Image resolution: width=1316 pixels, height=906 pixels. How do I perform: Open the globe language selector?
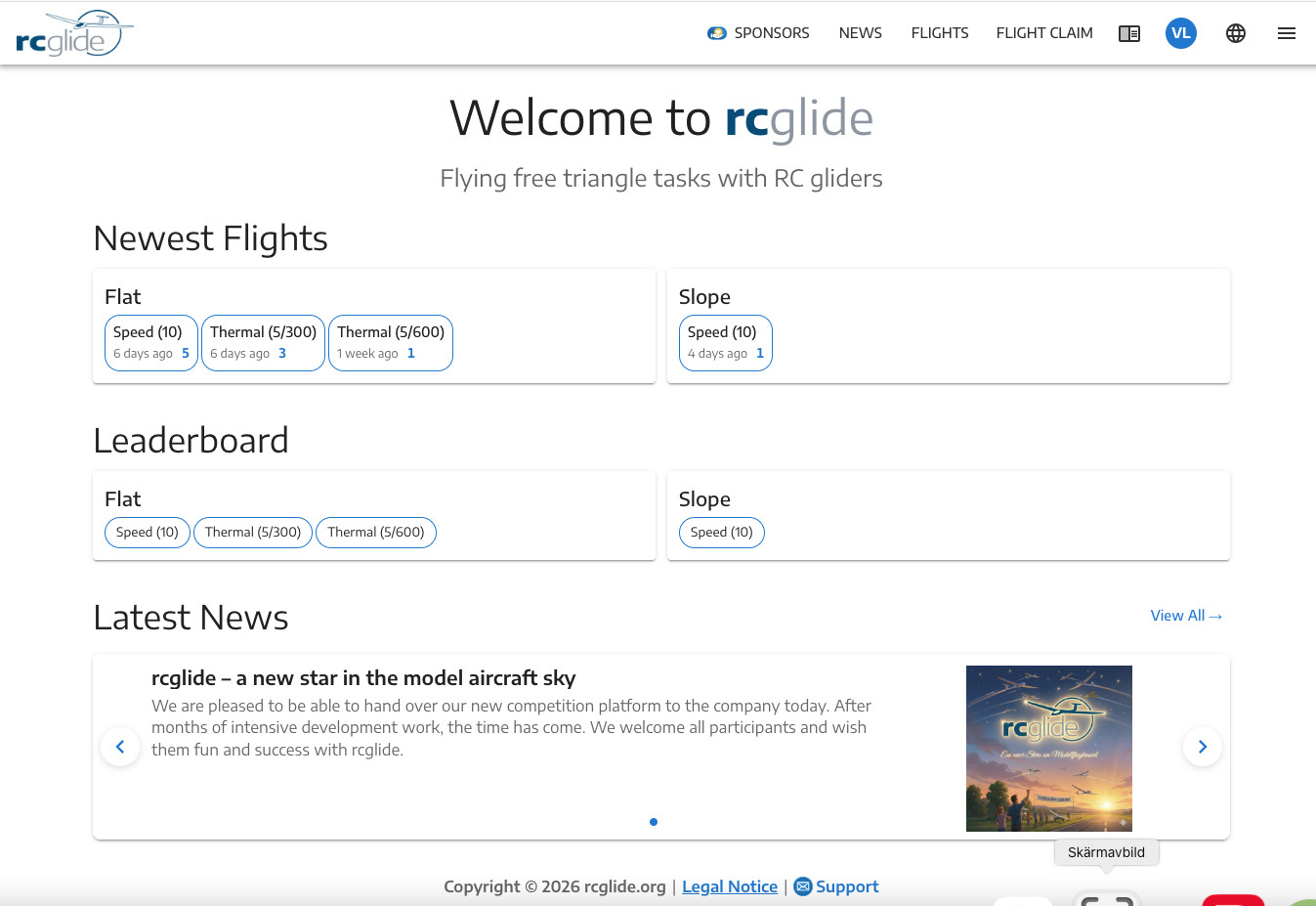click(x=1235, y=33)
